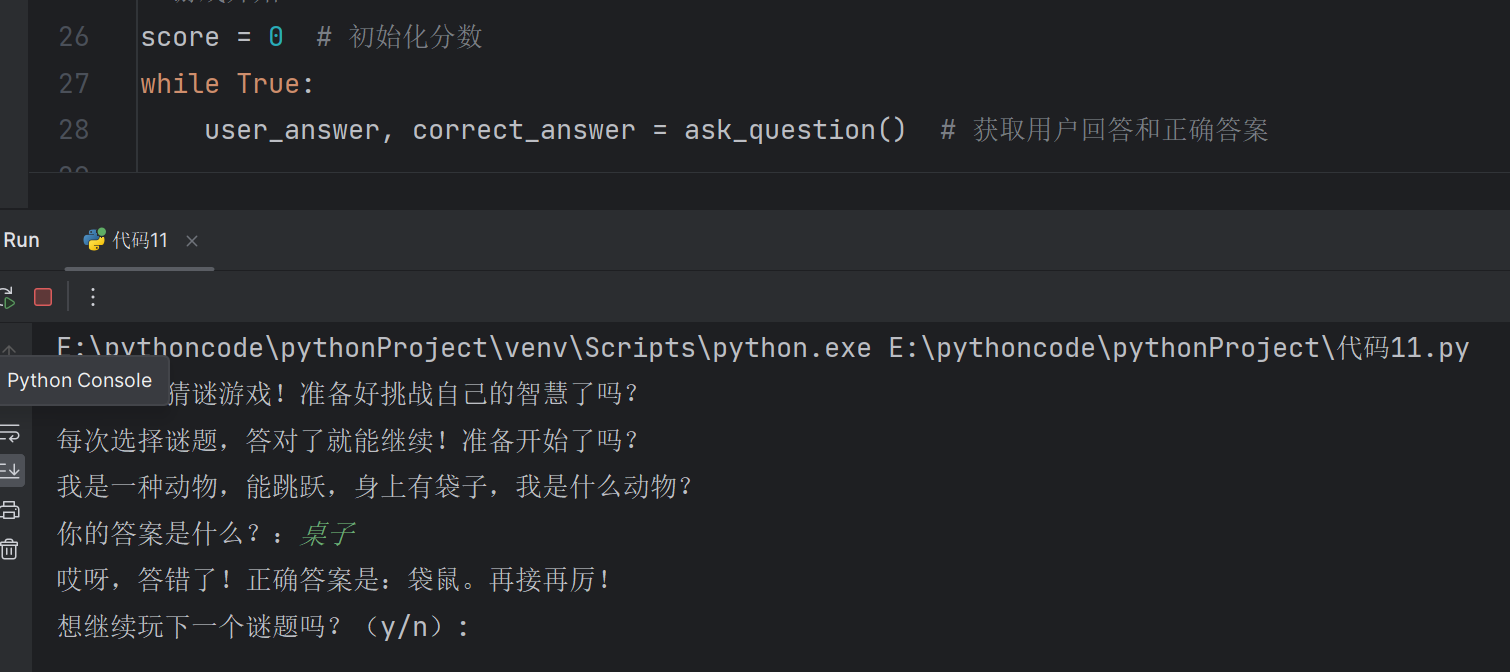Click the Run tool window label
Image resolution: width=1510 pixels, height=672 pixels.
click(21, 240)
